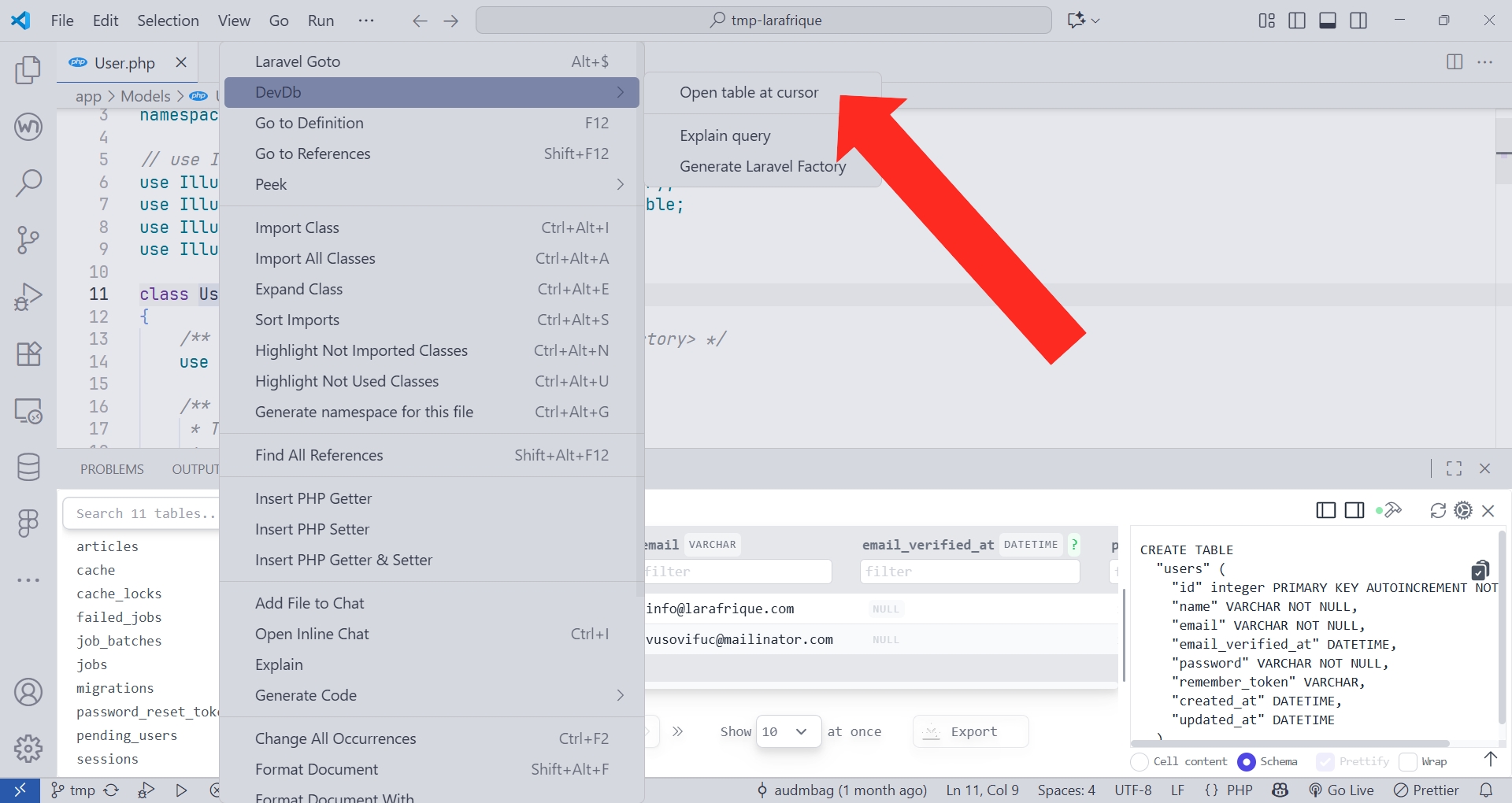Open the Explorer view in activity bar
1512x803 pixels.
point(28,70)
